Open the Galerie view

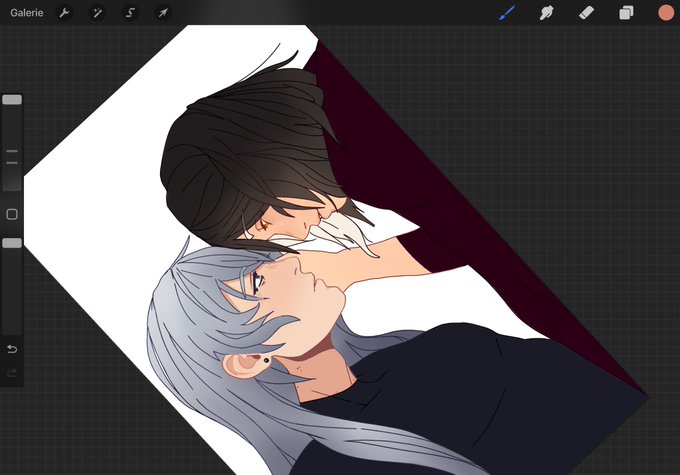point(27,13)
